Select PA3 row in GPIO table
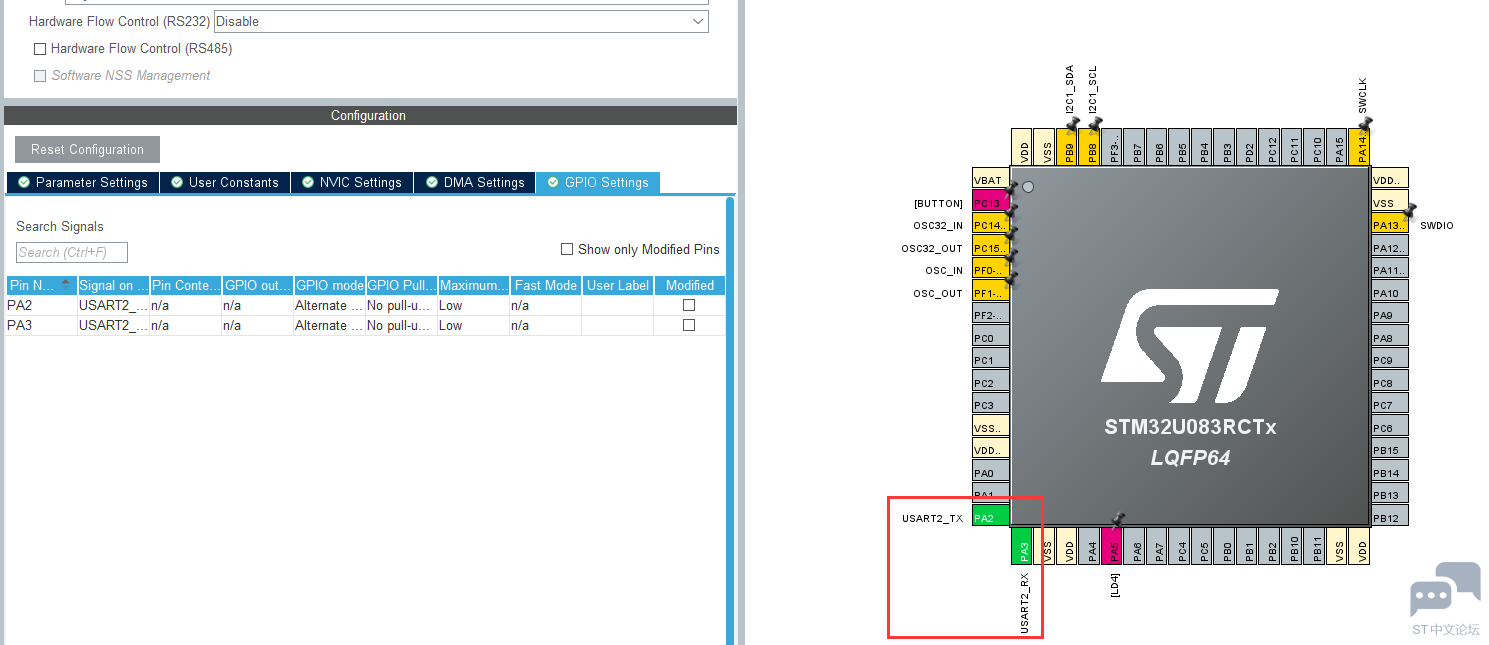The image size is (1489, 645). coord(366,325)
